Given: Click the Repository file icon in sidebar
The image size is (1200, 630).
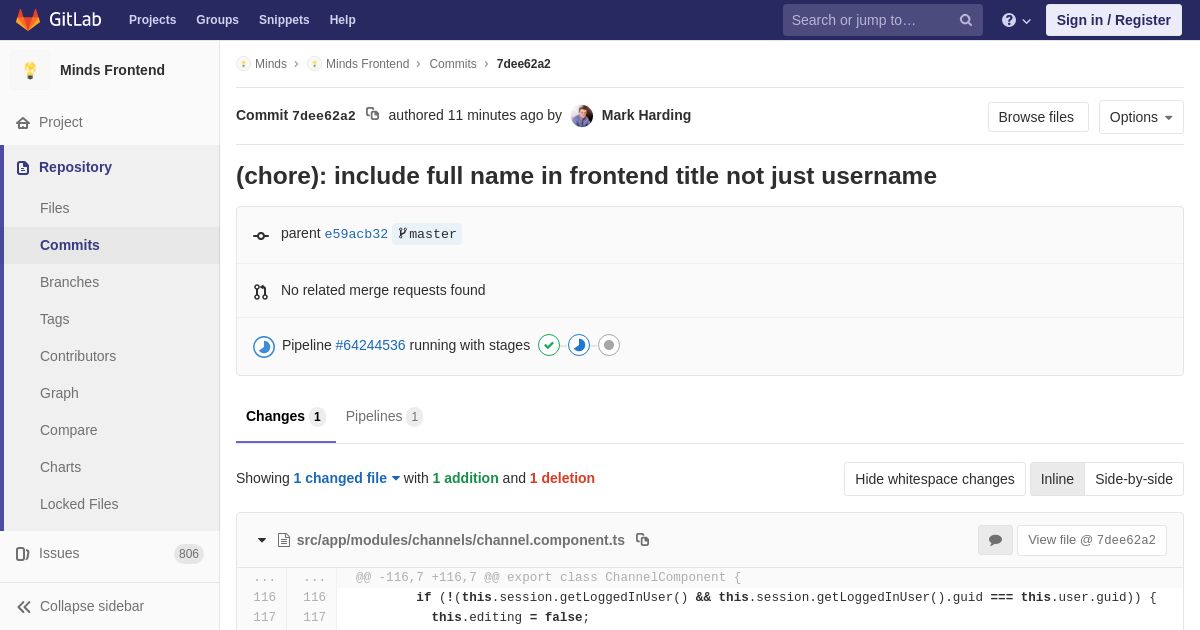Looking at the screenshot, I should click(23, 168).
